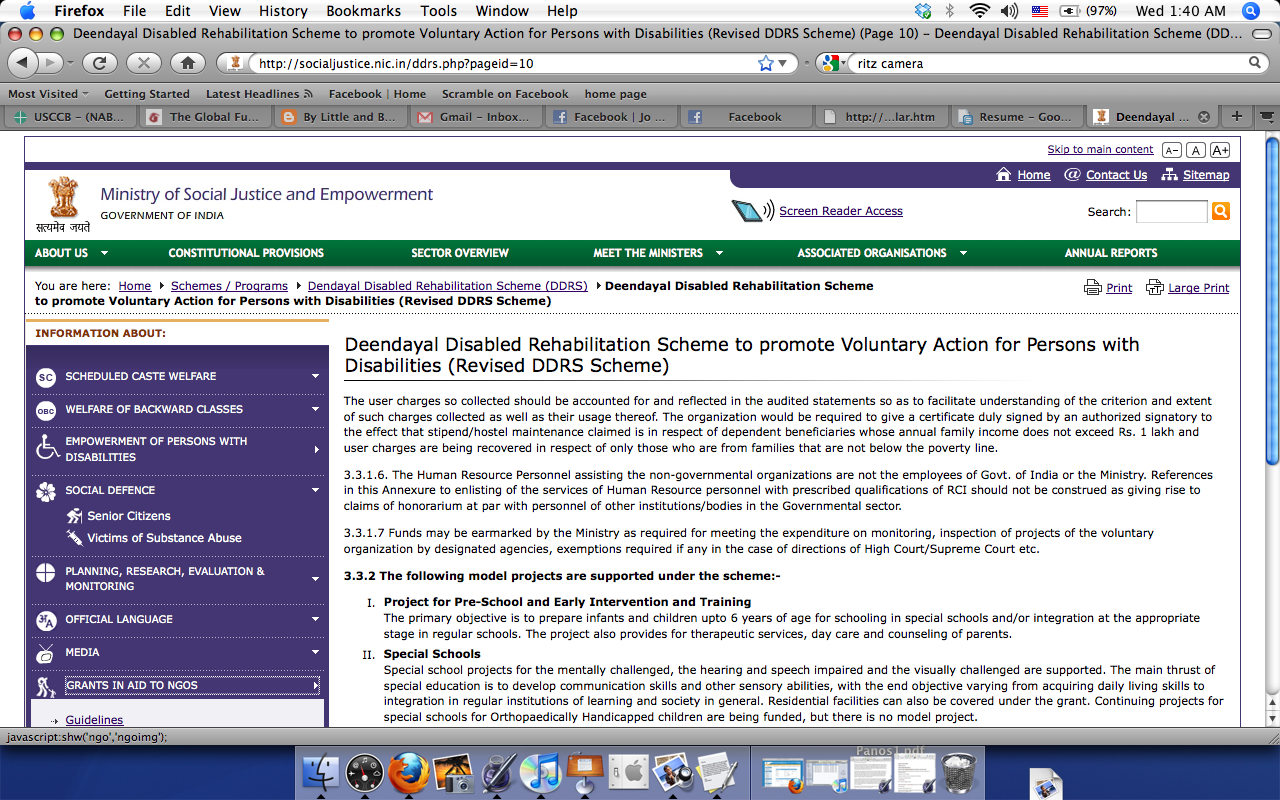Expand the Official Language section

(177, 619)
